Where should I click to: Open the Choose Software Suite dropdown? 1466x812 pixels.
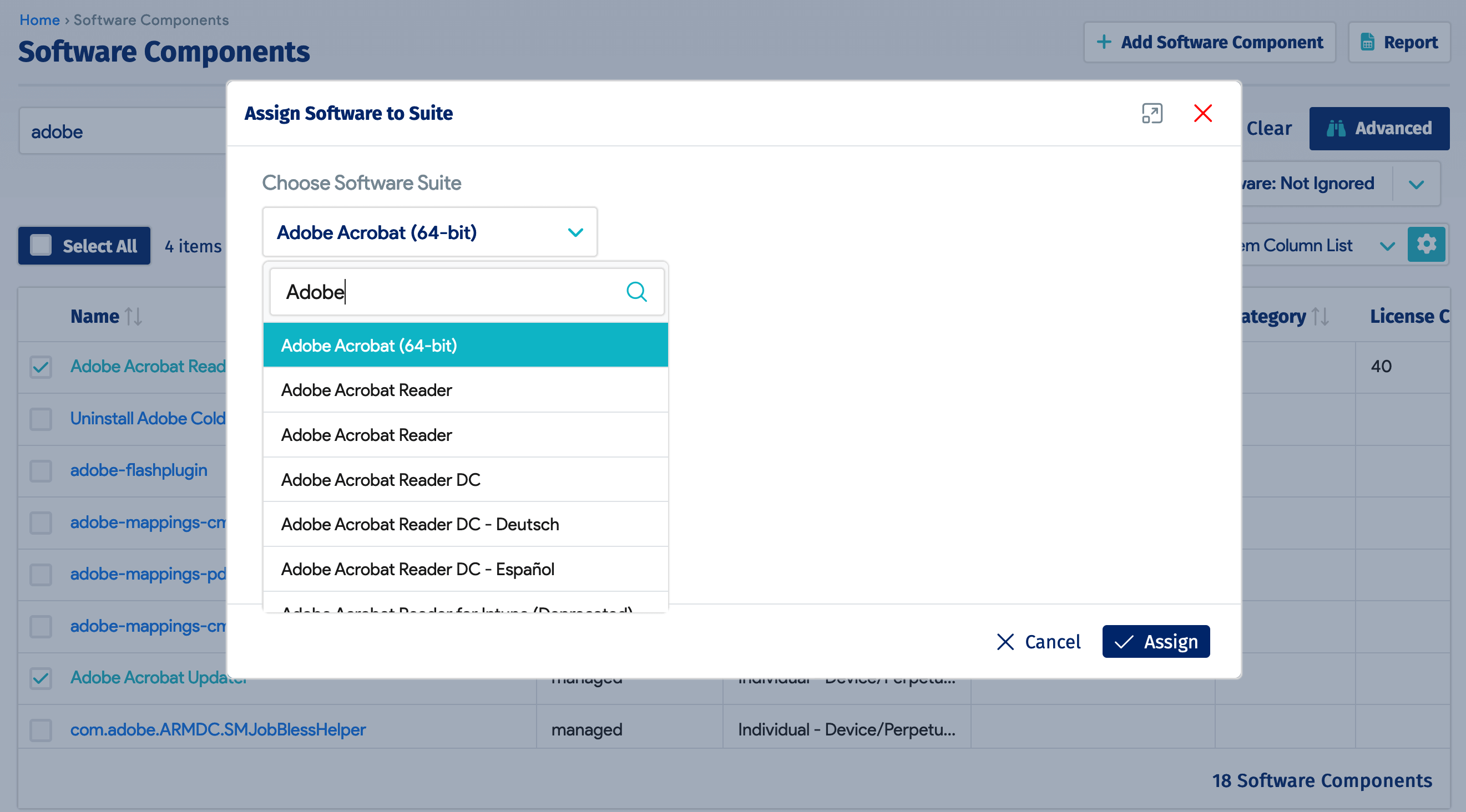click(x=575, y=232)
